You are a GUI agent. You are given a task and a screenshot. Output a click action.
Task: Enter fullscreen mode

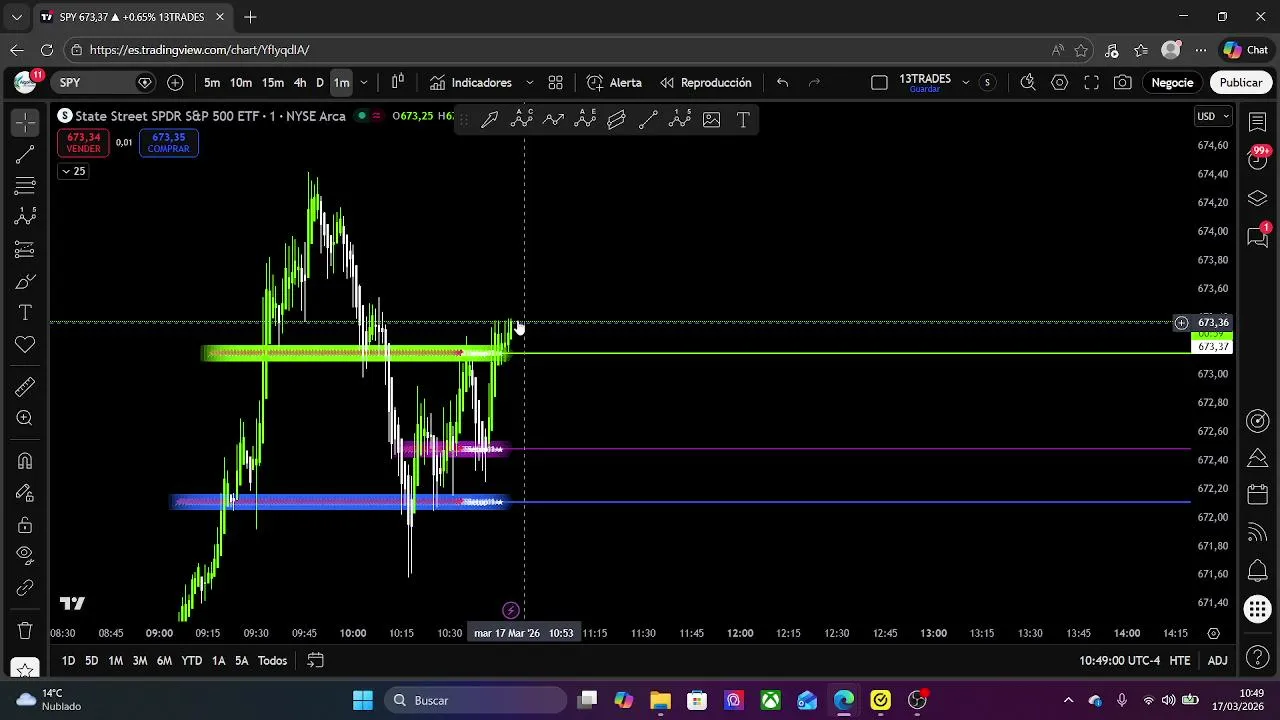[x=1091, y=82]
